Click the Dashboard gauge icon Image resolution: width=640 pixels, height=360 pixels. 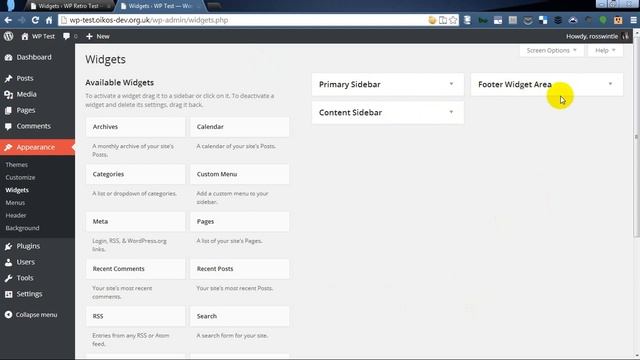[x=9, y=58]
